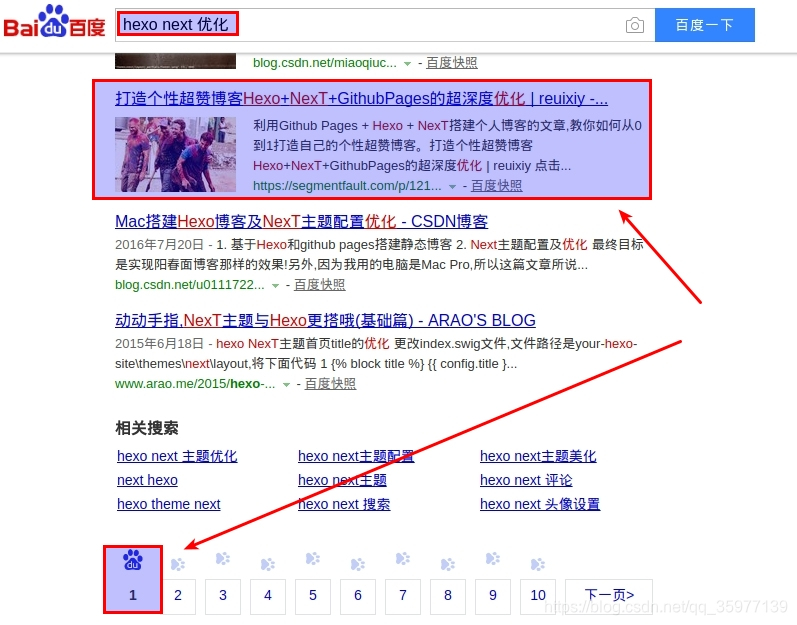Go to results page 10
Viewport: 797px width, 625px height.
click(x=538, y=597)
